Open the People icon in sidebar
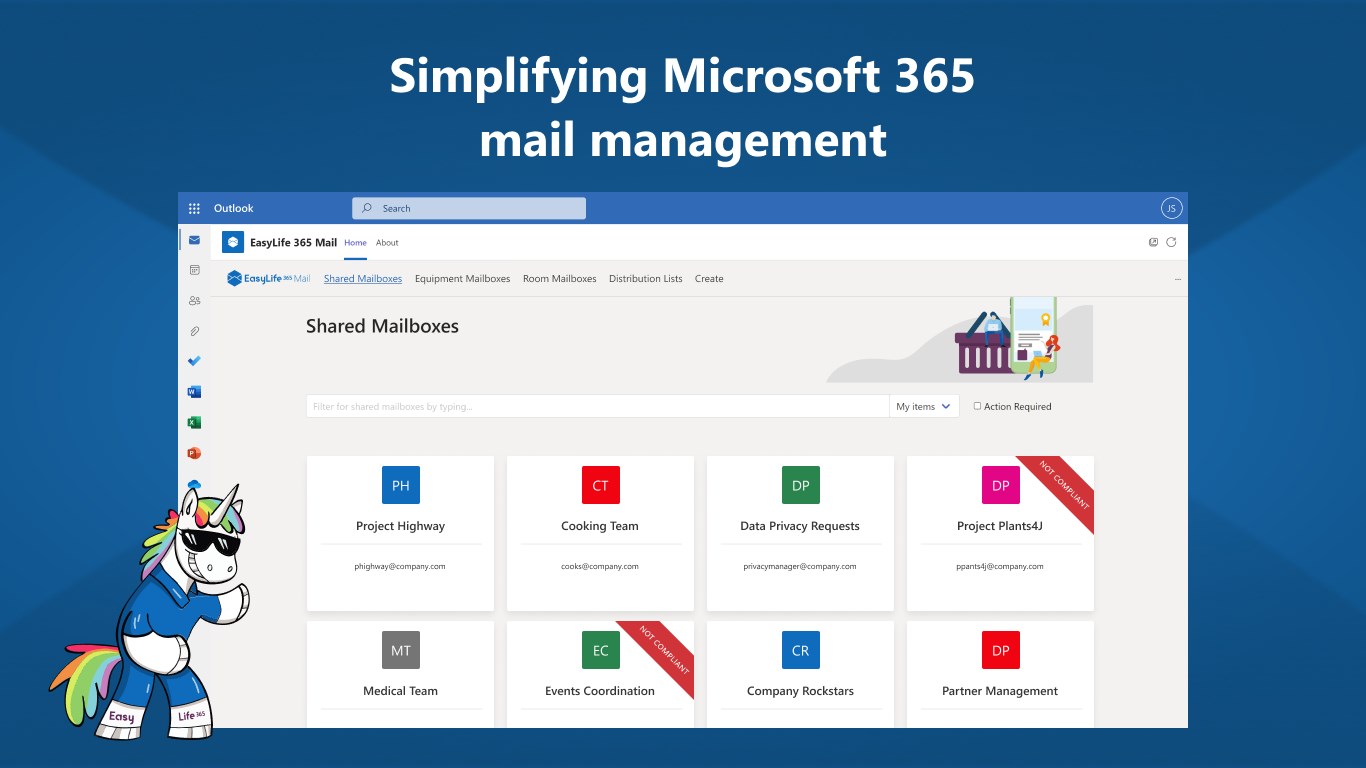The width and height of the screenshot is (1366, 768). pyautogui.click(x=194, y=300)
